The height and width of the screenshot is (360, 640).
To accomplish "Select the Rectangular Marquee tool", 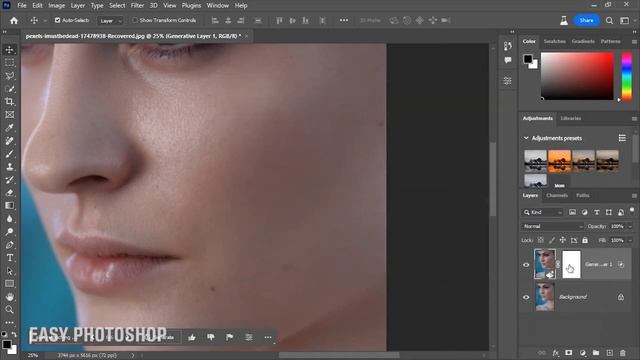I will (x=9, y=63).
